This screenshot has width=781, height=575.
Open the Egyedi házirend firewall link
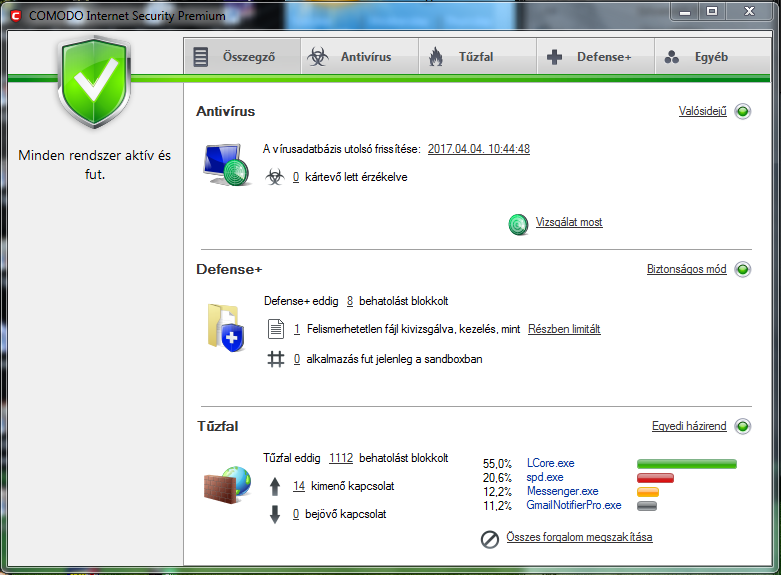[x=689, y=426]
